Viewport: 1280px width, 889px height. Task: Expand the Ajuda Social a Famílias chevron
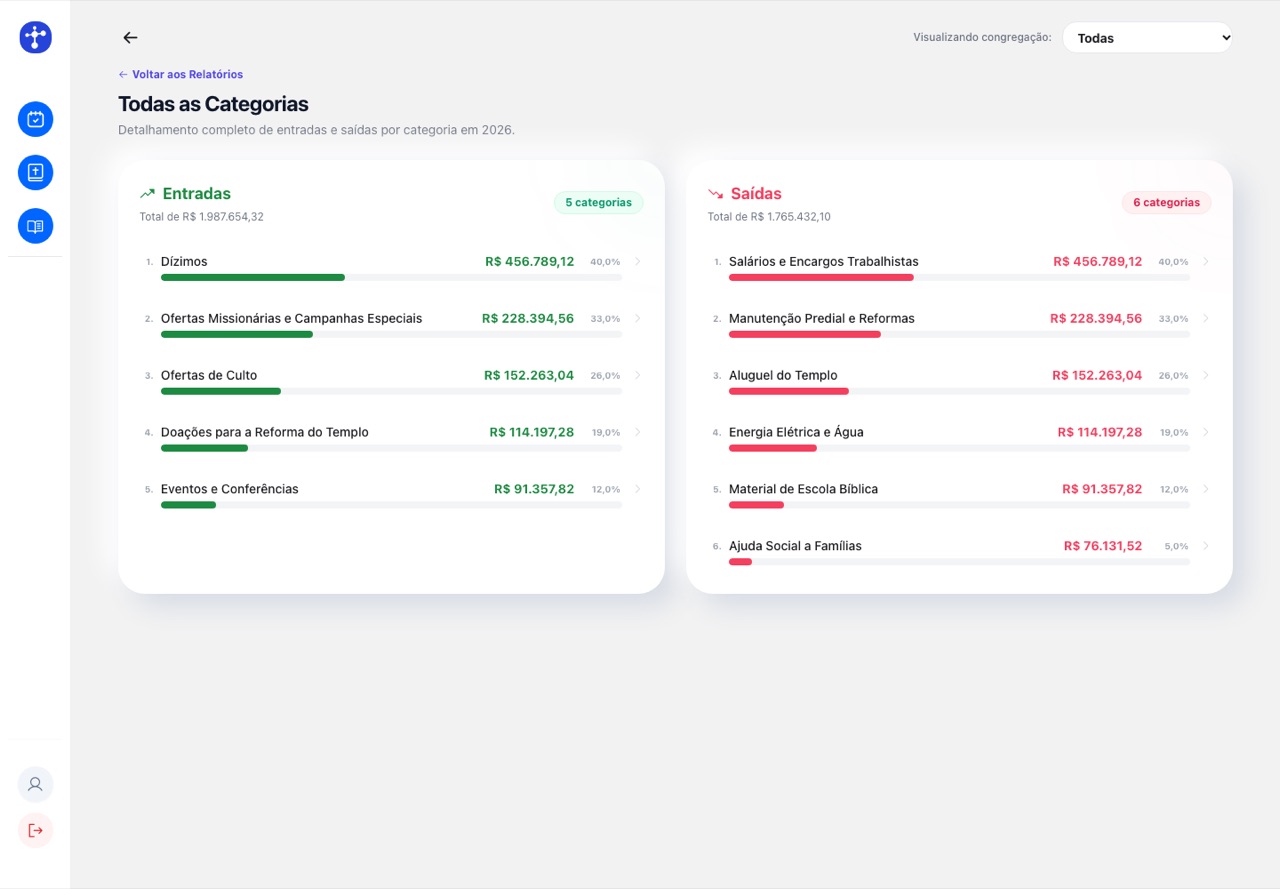(1206, 547)
